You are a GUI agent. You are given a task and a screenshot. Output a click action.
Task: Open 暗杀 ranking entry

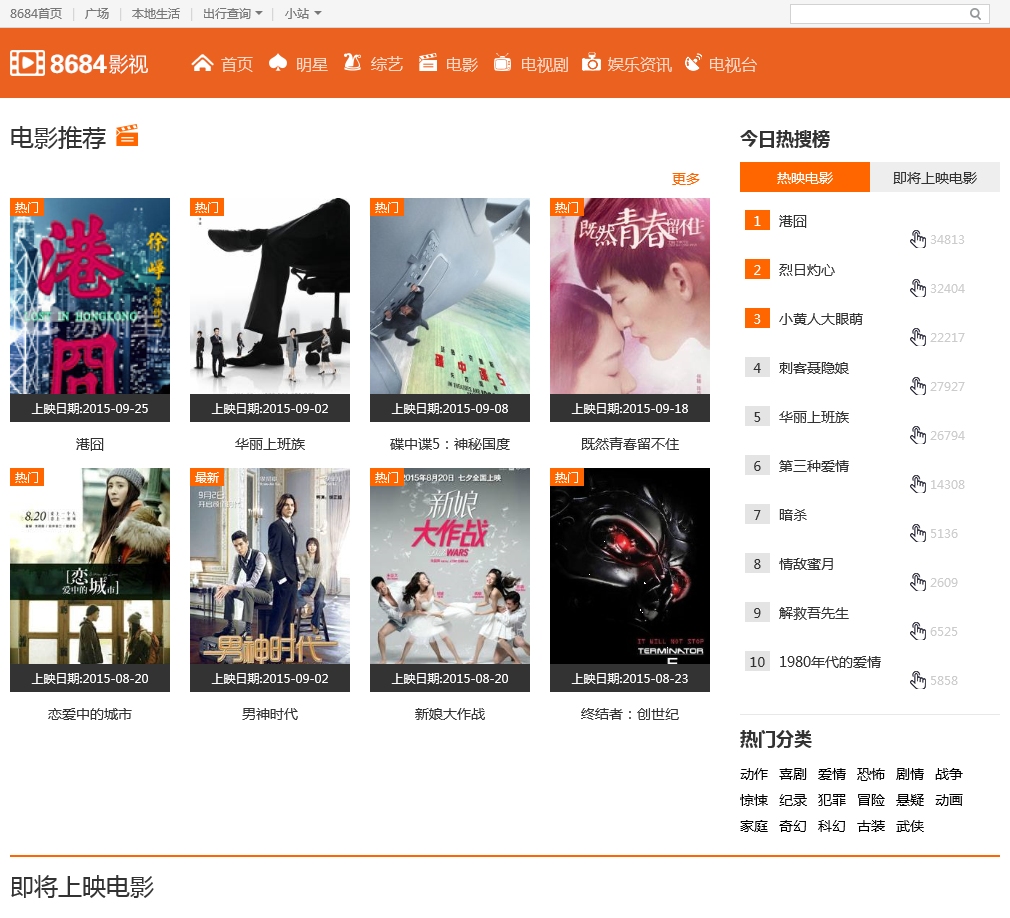(792, 515)
